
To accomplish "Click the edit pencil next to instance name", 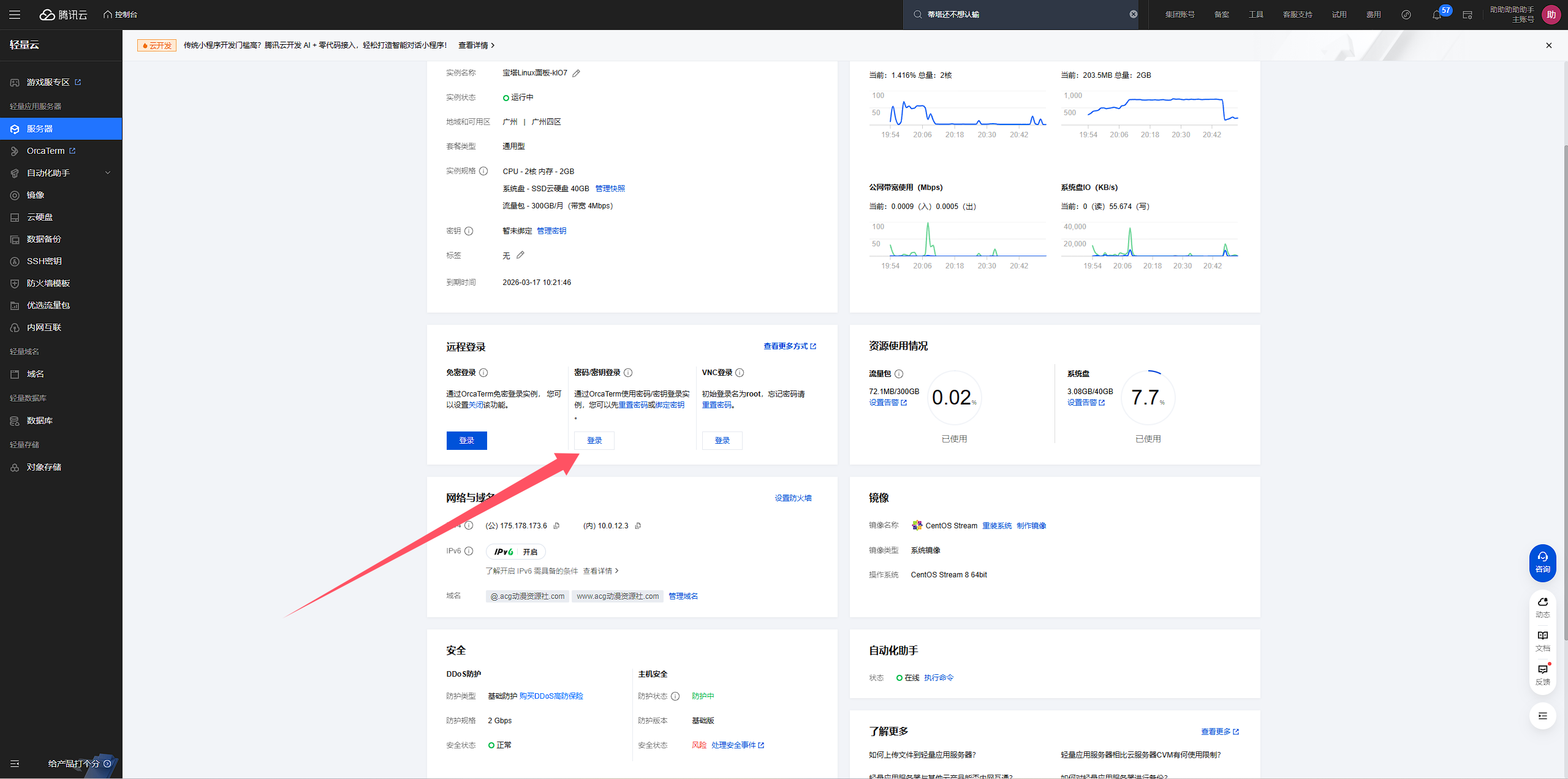I will [576, 73].
